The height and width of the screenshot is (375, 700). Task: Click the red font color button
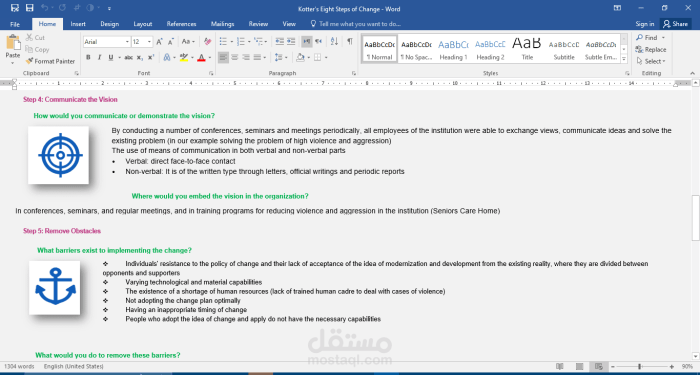(x=201, y=57)
